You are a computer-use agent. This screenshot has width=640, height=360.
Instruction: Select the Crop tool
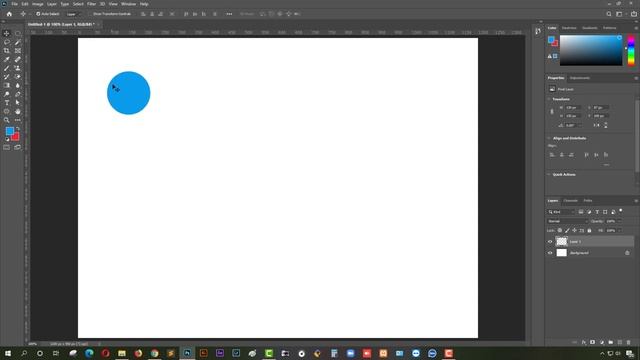tap(7, 51)
